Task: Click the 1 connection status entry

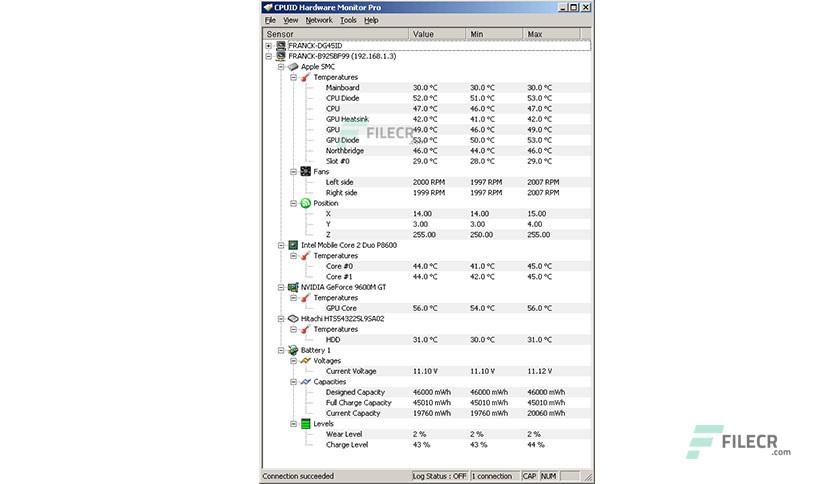Action: coord(494,476)
